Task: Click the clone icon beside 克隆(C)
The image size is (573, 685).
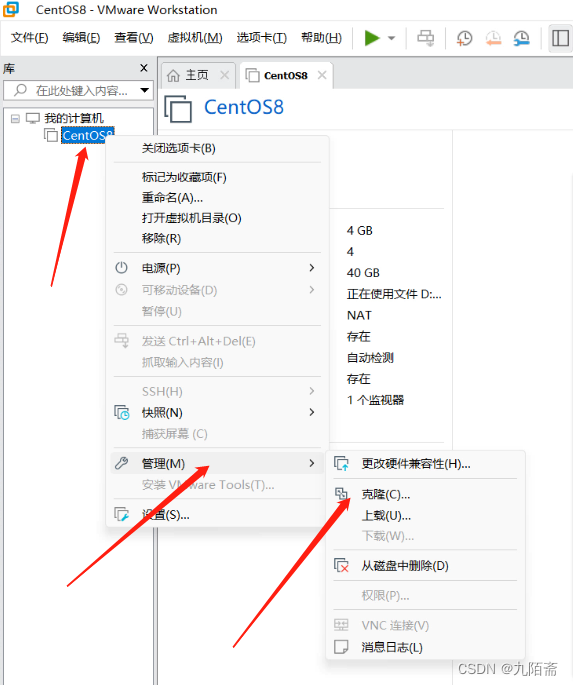Action: tap(341, 494)
